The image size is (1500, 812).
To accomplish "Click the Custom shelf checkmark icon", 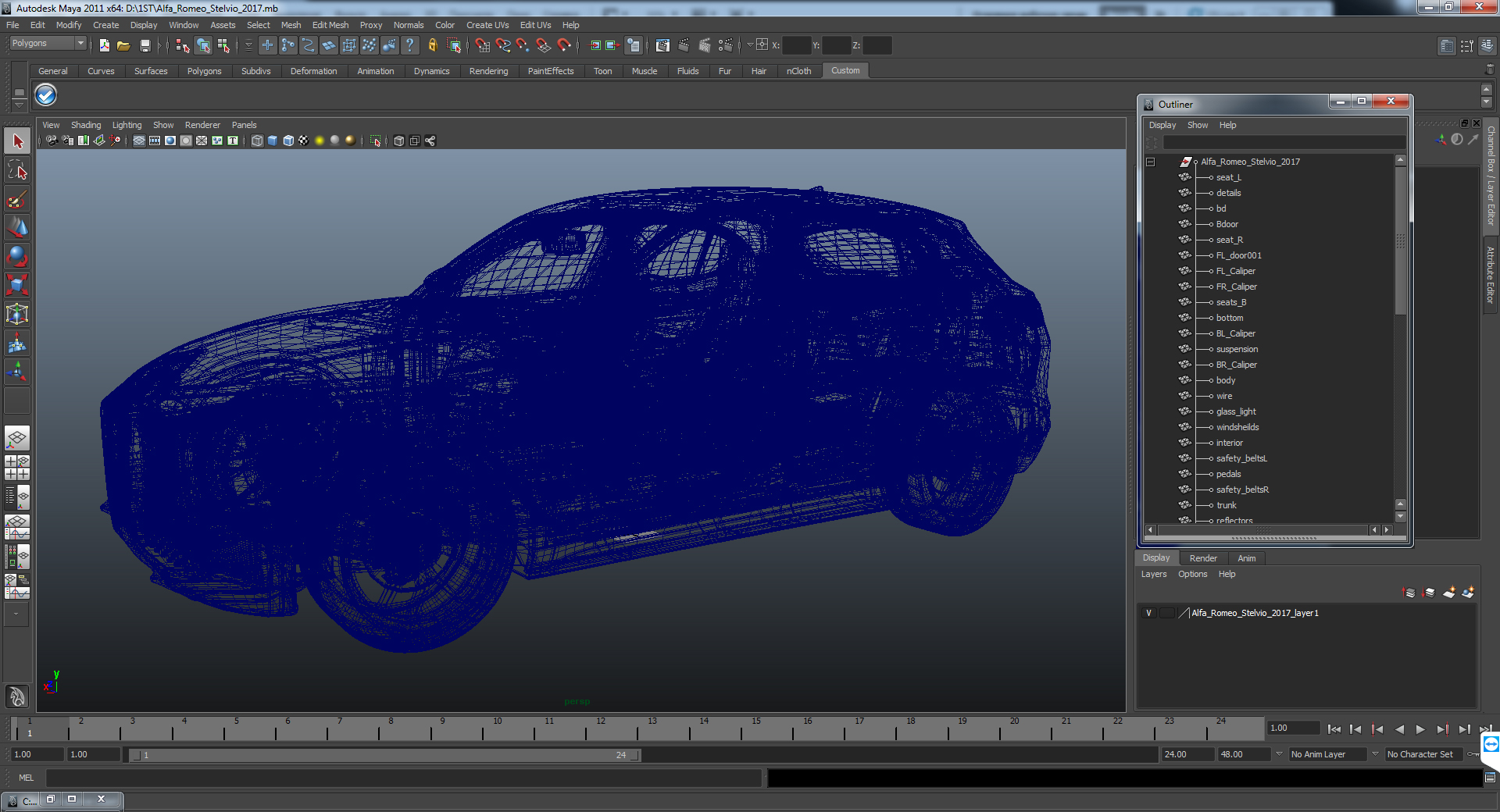I will (46, 95).
